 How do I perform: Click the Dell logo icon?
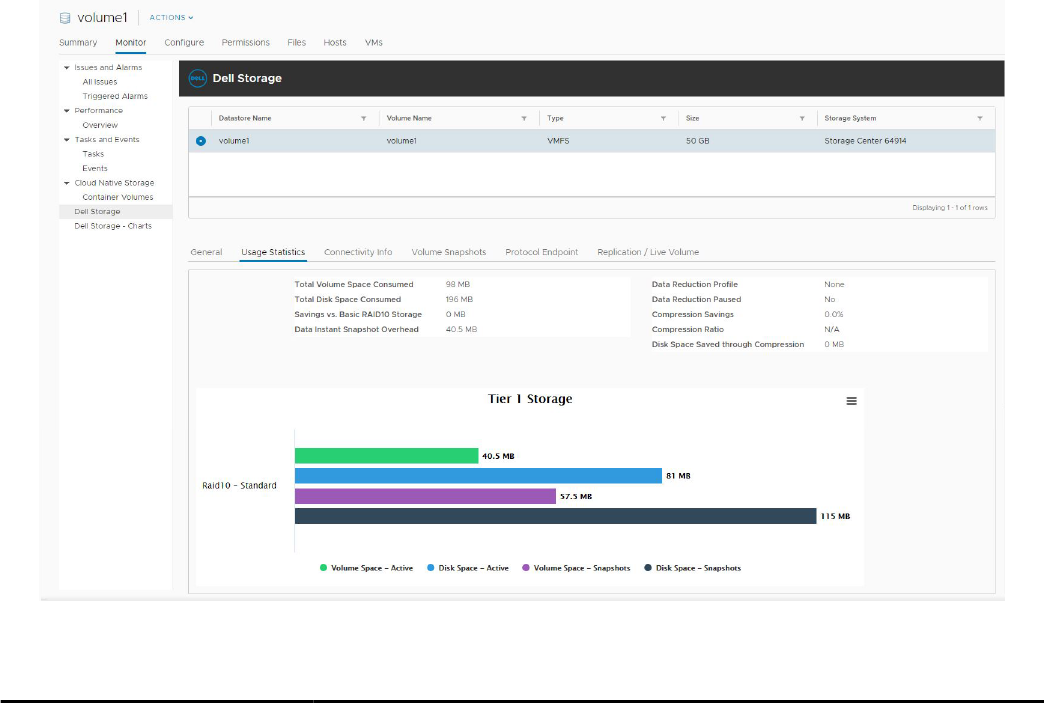point(197,78)
